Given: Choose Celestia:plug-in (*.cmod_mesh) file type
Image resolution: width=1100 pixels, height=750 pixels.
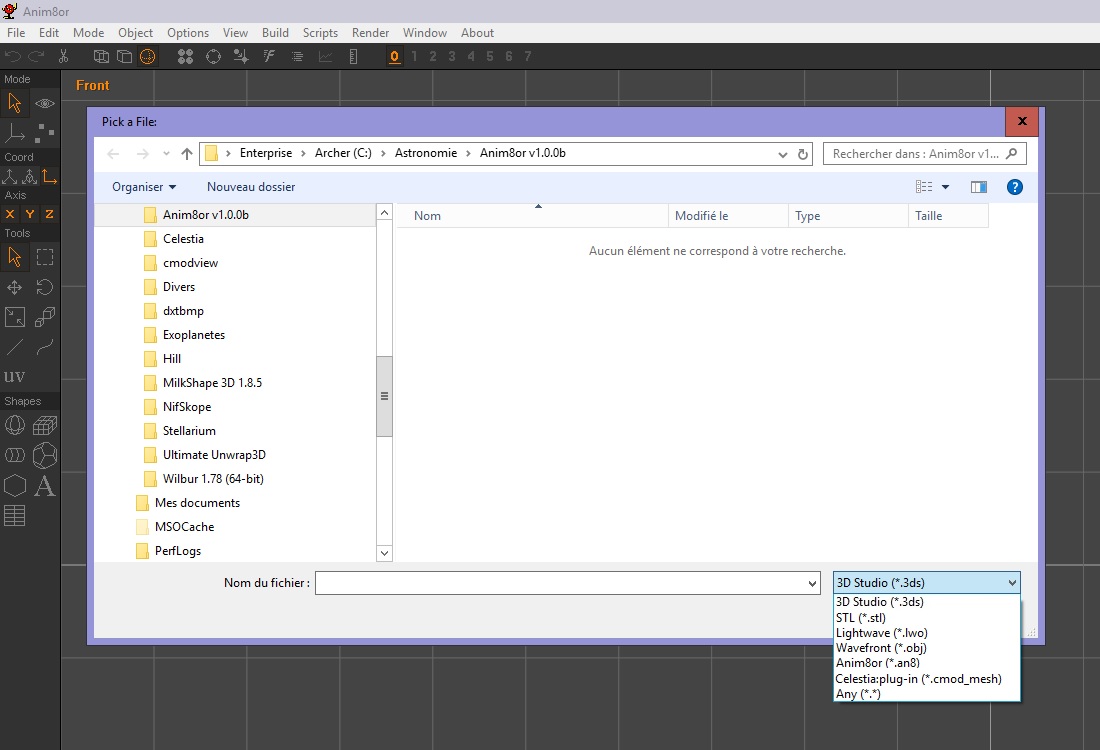Looking at the screenshot, I should [926, 678].
